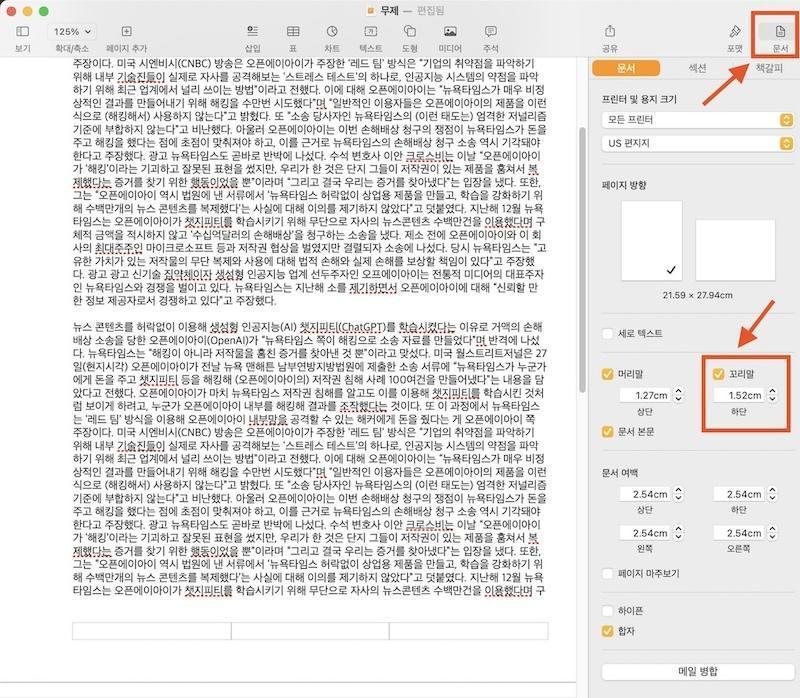
Task: Click the 21.59 × 27.94cm size label
Action: [x=697, y=295]
